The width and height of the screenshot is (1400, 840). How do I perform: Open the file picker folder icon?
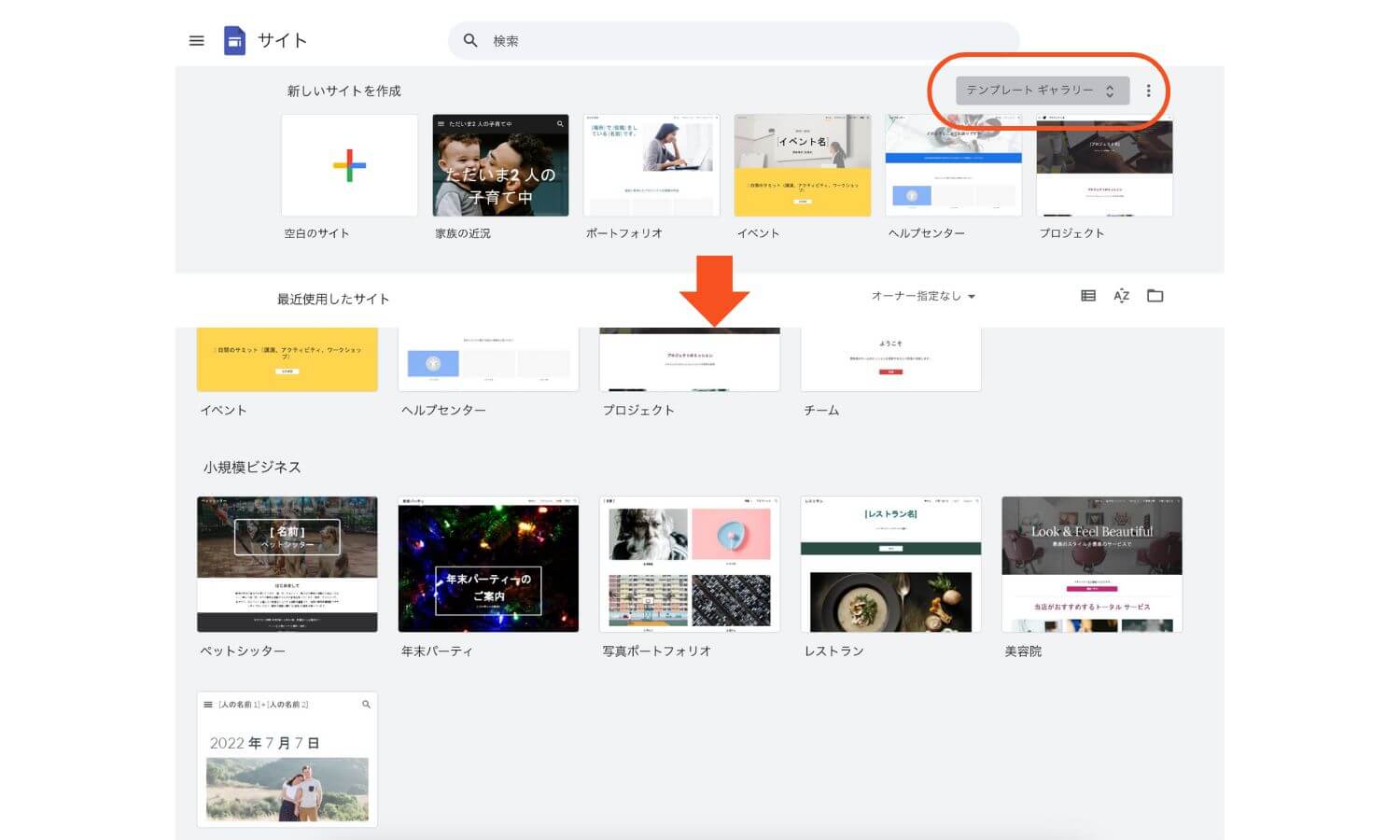click(1155, 296)
